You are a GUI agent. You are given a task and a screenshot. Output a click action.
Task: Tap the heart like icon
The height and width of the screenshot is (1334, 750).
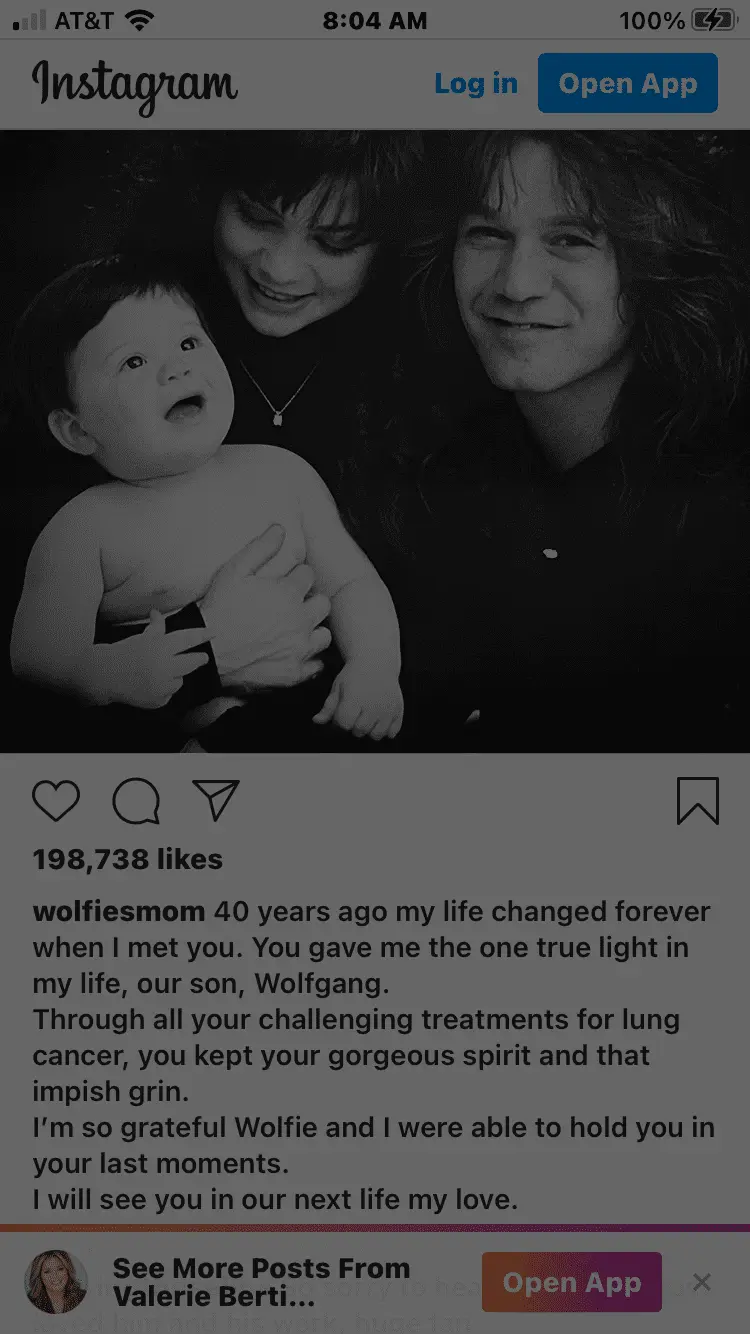pos(56,801)
